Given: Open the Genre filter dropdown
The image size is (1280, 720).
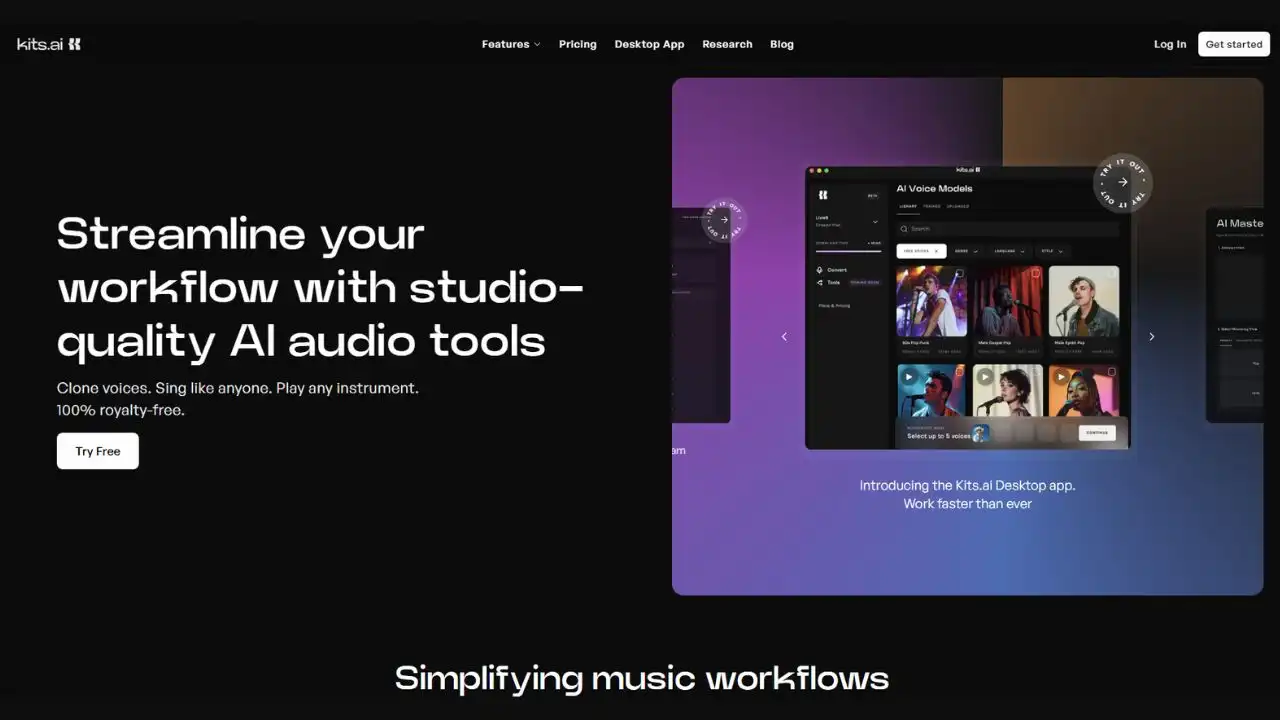Looking at the screenshot, I should pos(966,251).
